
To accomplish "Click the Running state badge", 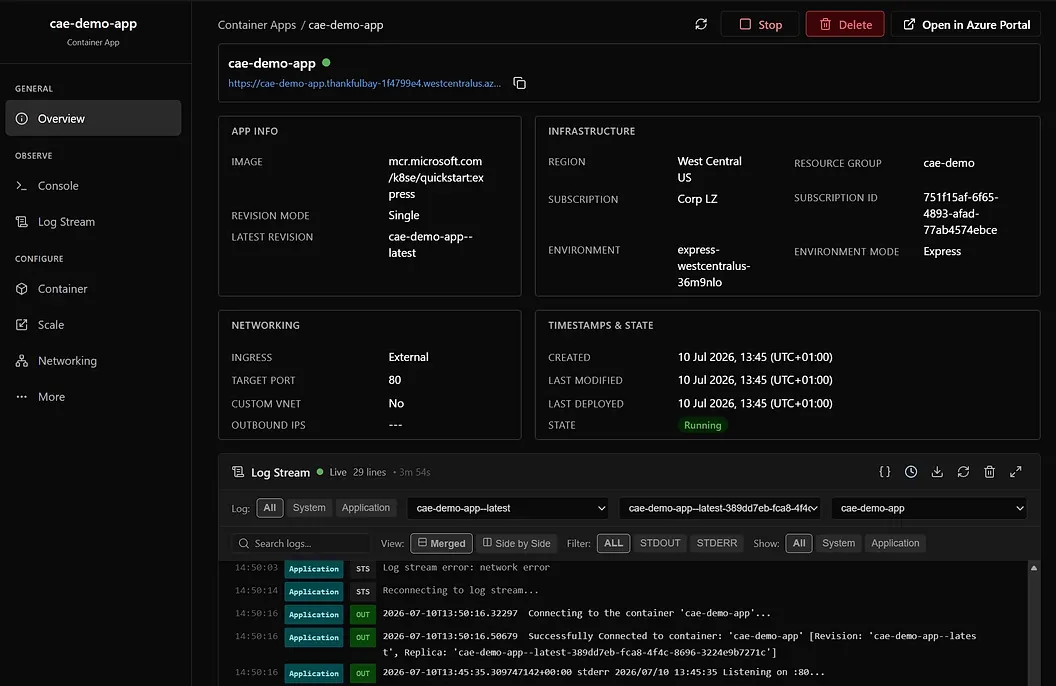I will [x=702, y=425].
